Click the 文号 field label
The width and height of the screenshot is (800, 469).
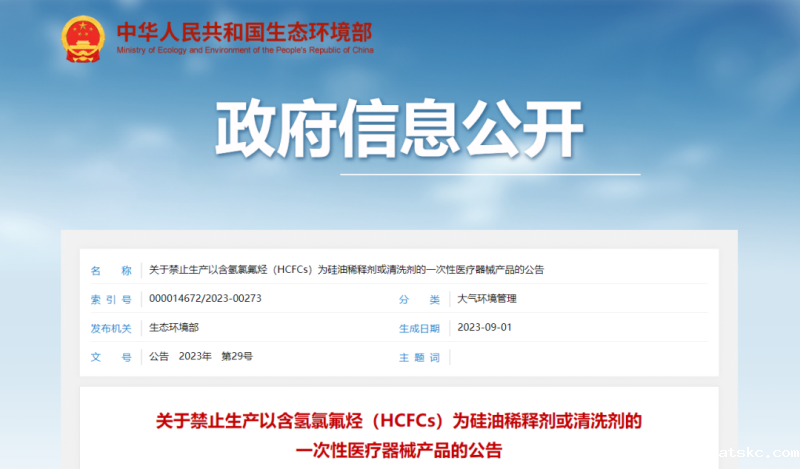pyautogui.click(x=110, y=357)
